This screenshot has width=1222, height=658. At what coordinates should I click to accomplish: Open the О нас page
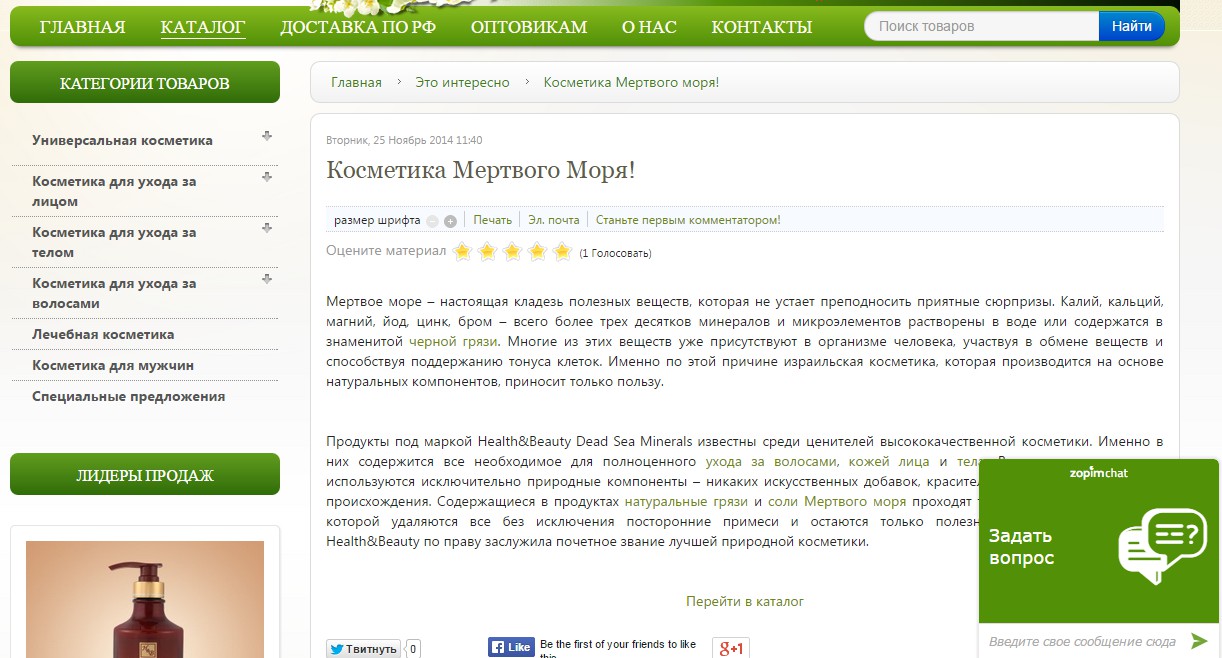649,27
